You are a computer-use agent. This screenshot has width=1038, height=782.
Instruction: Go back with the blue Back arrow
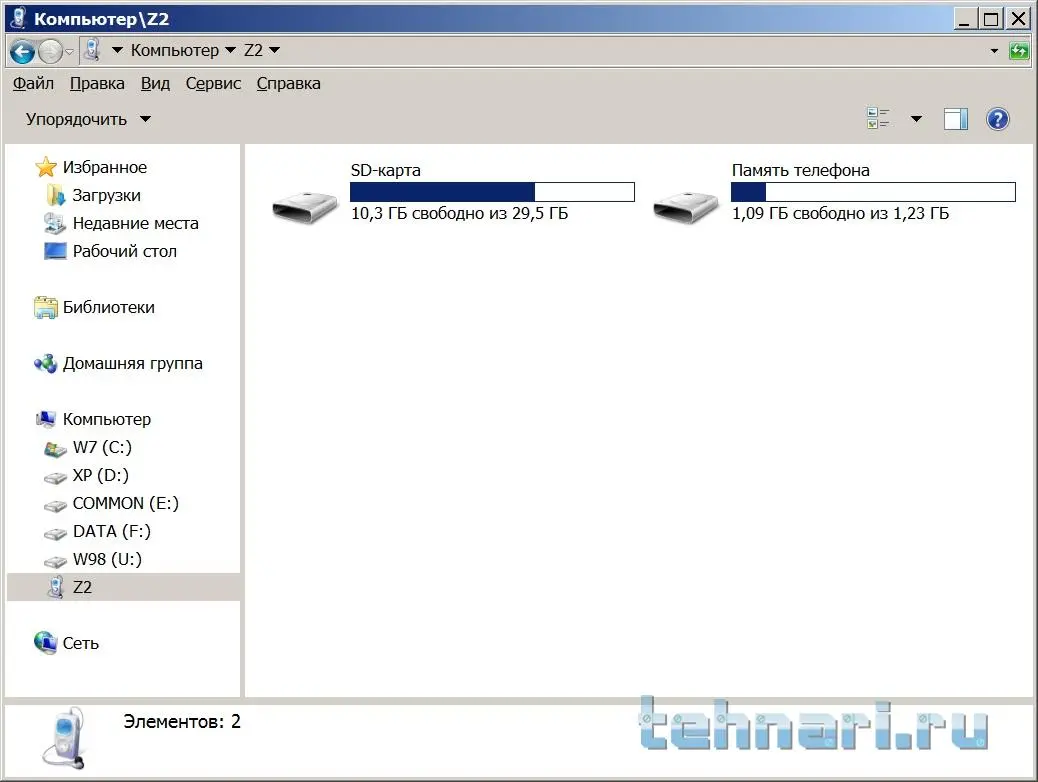pos(23,51)
